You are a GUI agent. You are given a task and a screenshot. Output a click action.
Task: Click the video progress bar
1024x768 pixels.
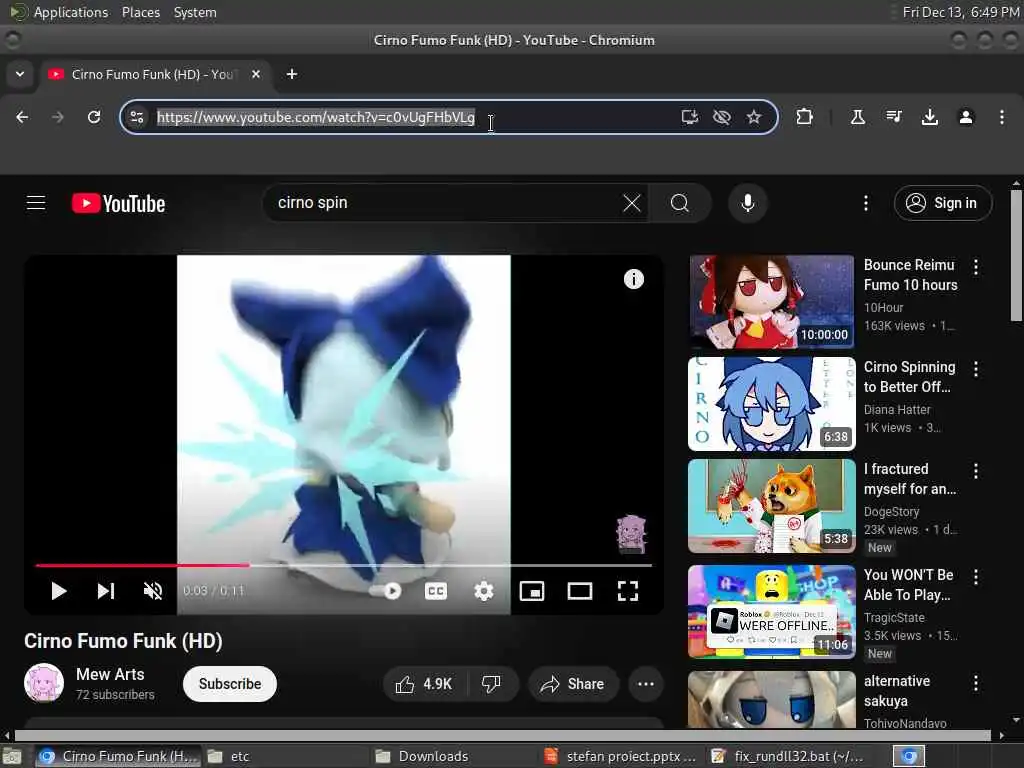(344, 566)
